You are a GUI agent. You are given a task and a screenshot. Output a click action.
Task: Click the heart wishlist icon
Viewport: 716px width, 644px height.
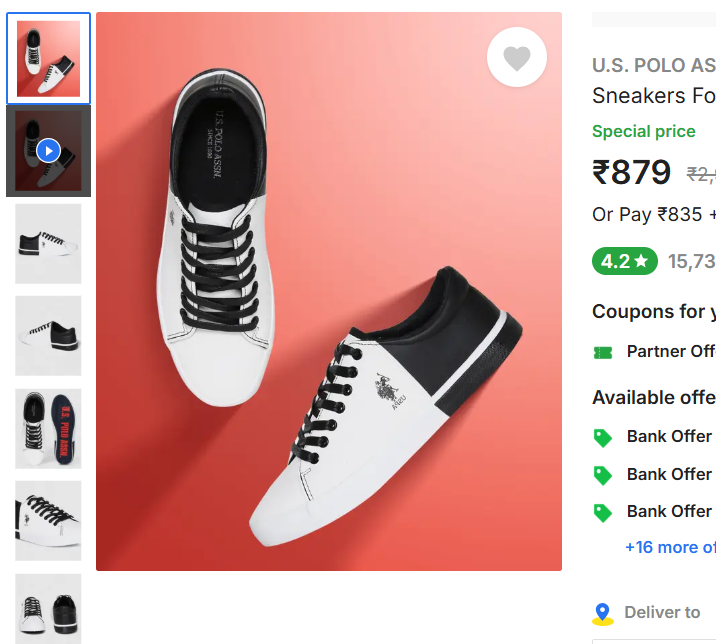click(516, 59)
